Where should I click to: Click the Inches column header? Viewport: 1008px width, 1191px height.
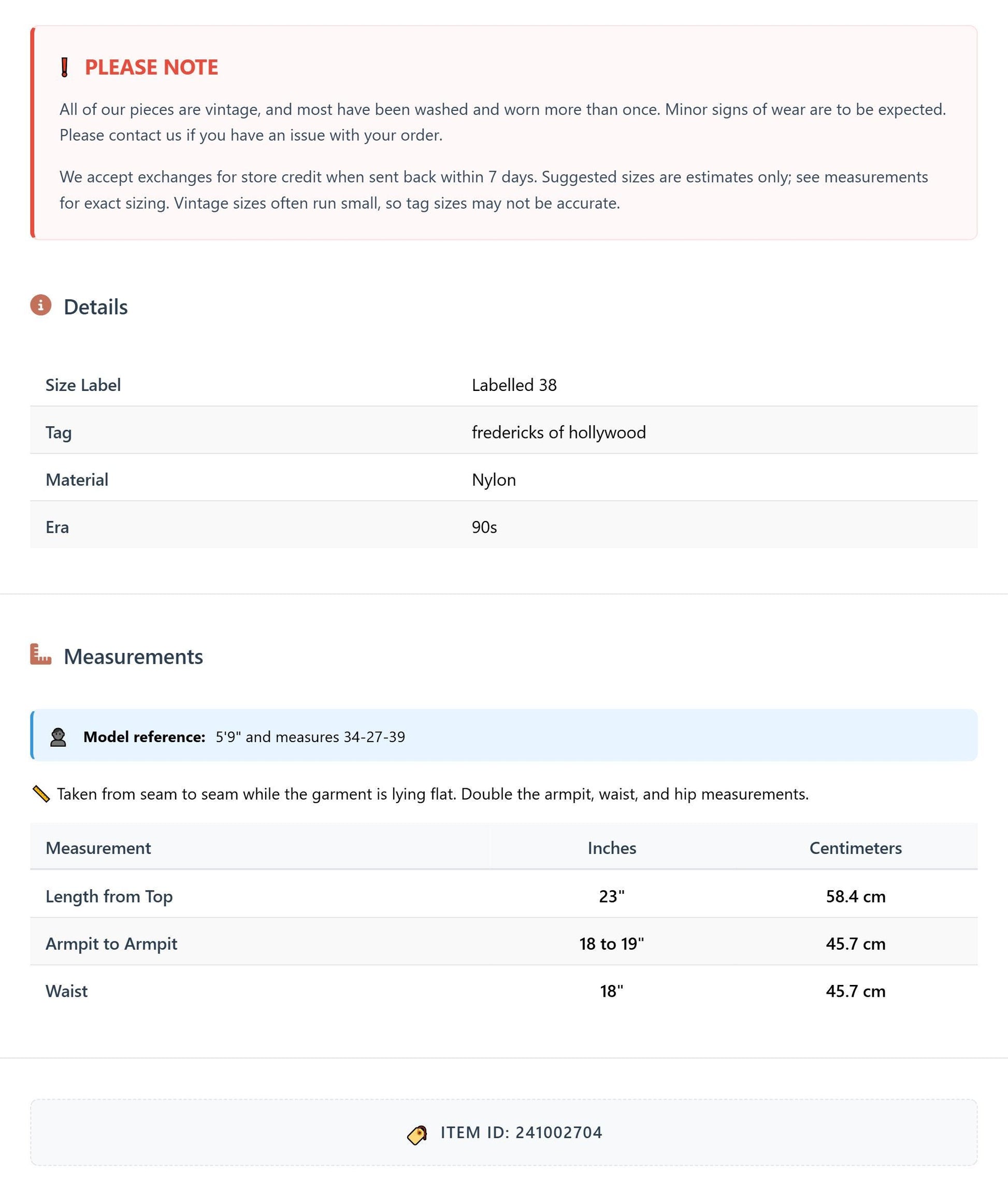[x=611, y=848]
